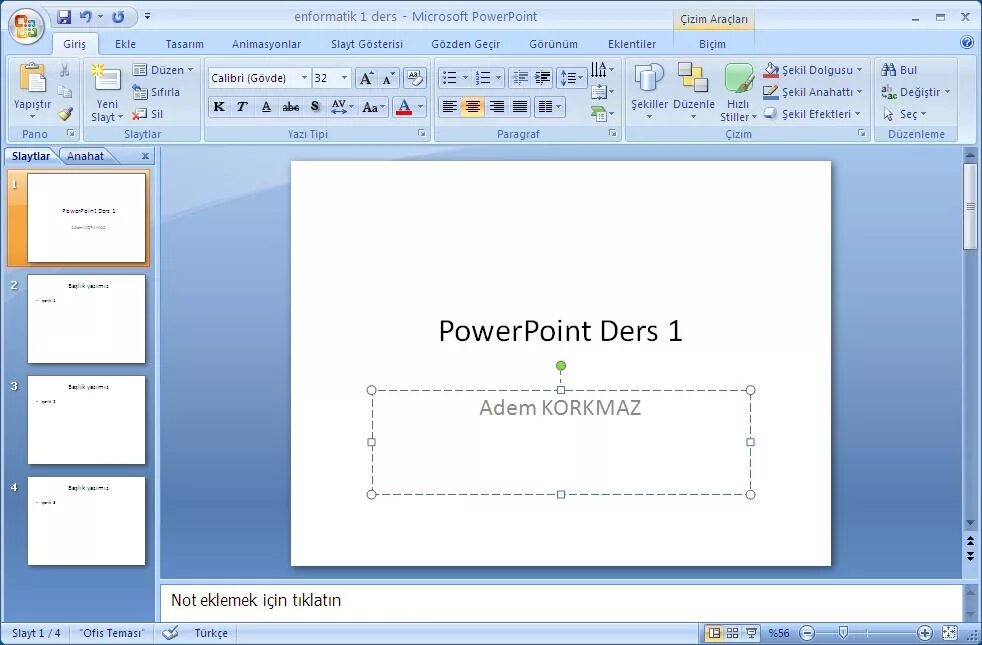Click the Yapıştır paste icon
This screenshot has width=982, height=645.
[32, 78]
